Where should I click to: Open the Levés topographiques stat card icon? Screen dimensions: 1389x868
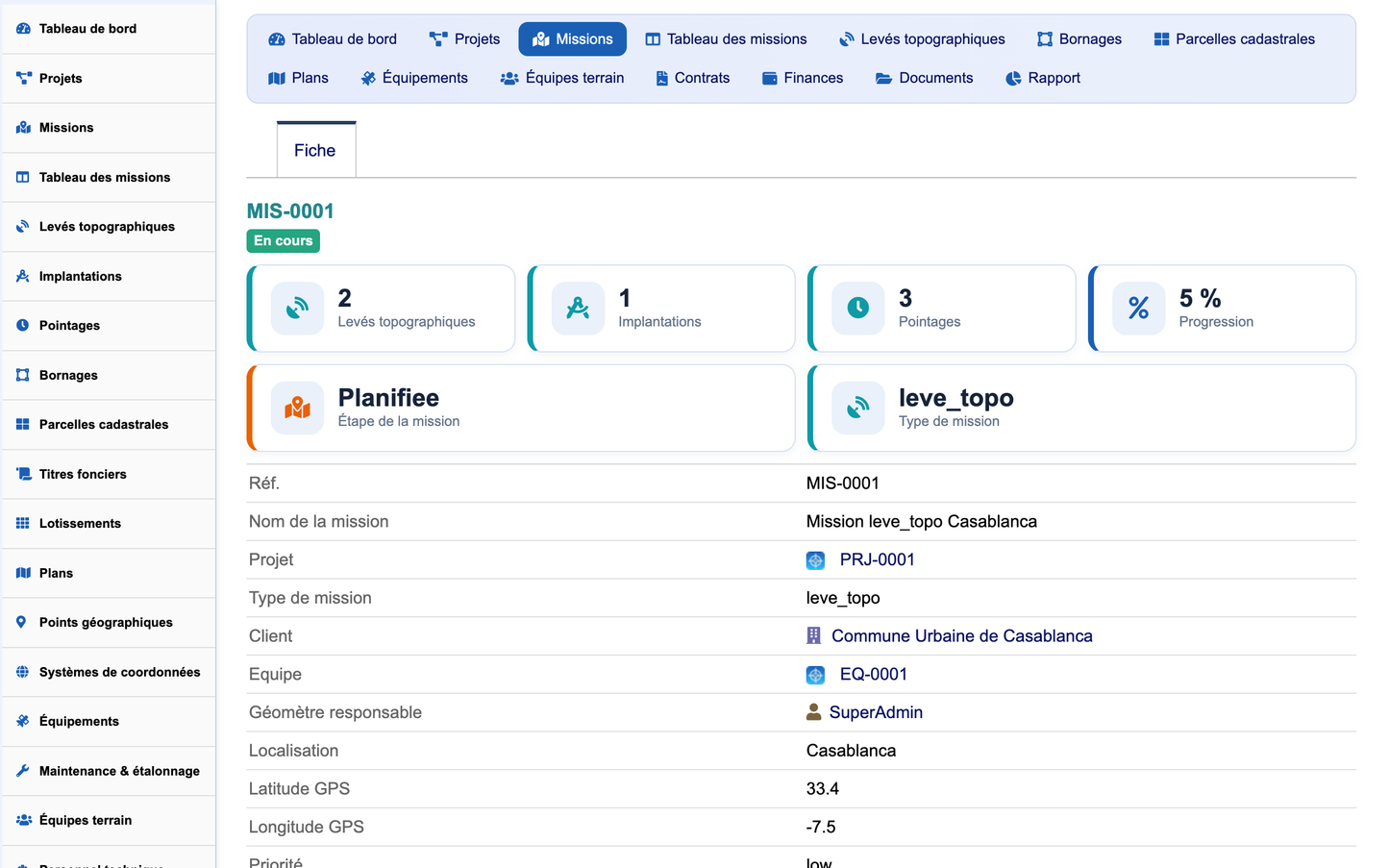(x=297, y=308)
